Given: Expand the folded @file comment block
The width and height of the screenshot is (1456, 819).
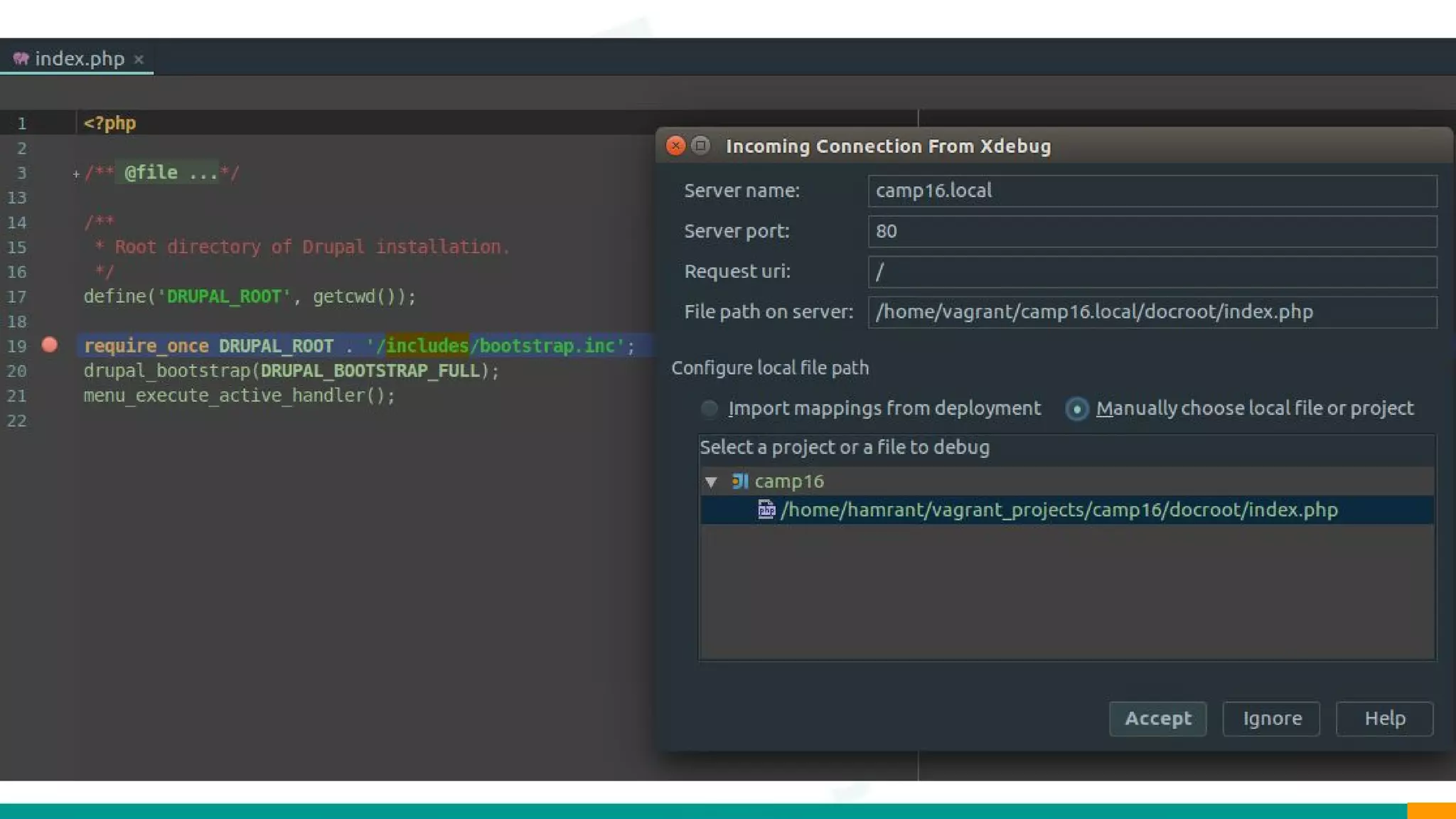Looking at the screenshot, I should click(76, 173).
